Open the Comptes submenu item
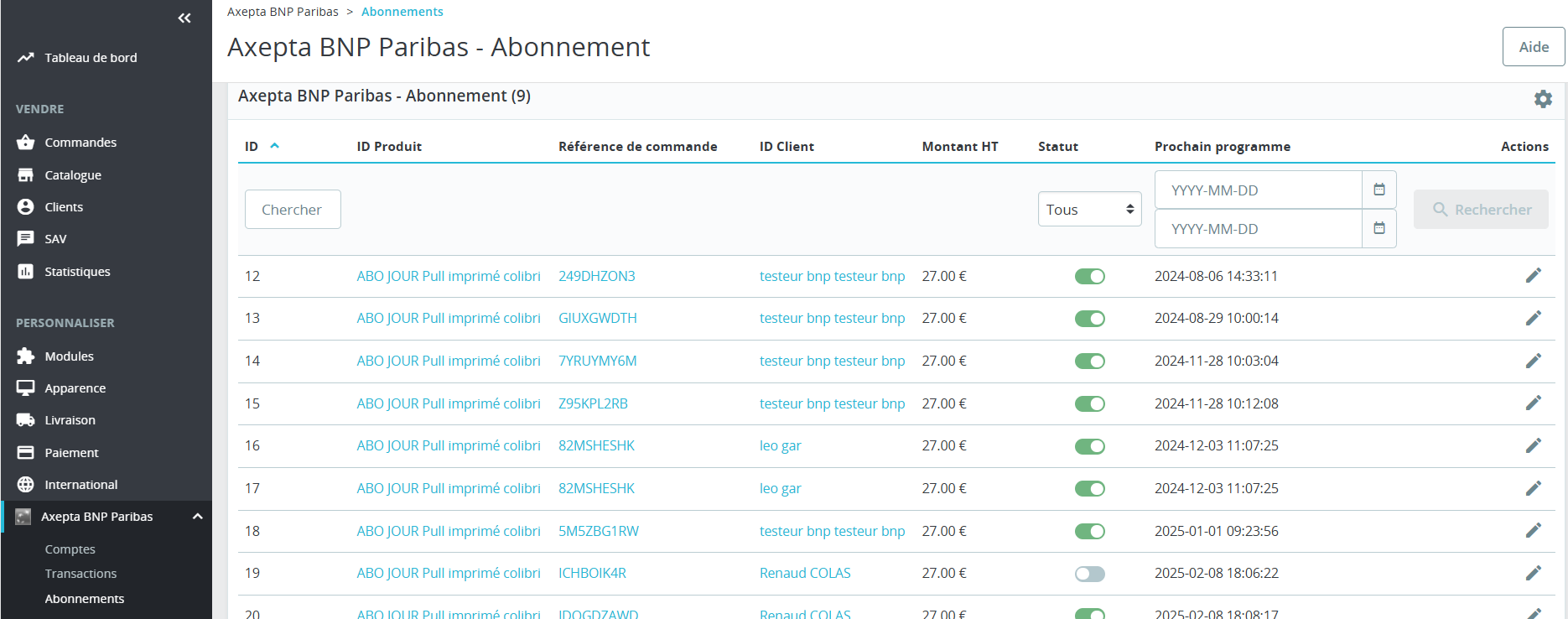 pyautogui.click(x=70, y=549)
